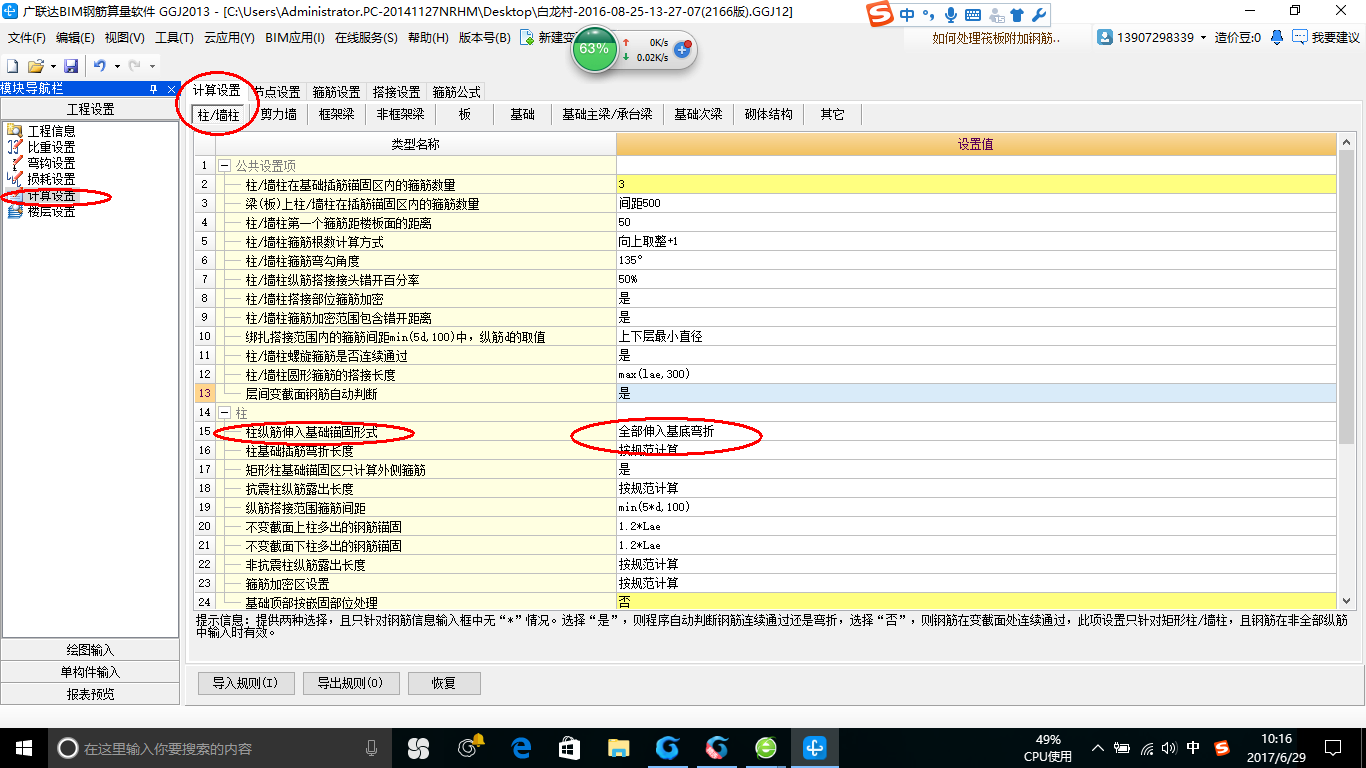Click the 恢复 button
1366x768 pixels.
(444, 683)
